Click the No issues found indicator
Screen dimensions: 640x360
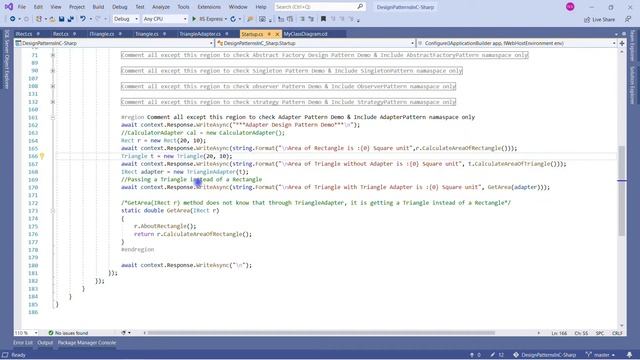pyautogui.click(x=68, y=333)
